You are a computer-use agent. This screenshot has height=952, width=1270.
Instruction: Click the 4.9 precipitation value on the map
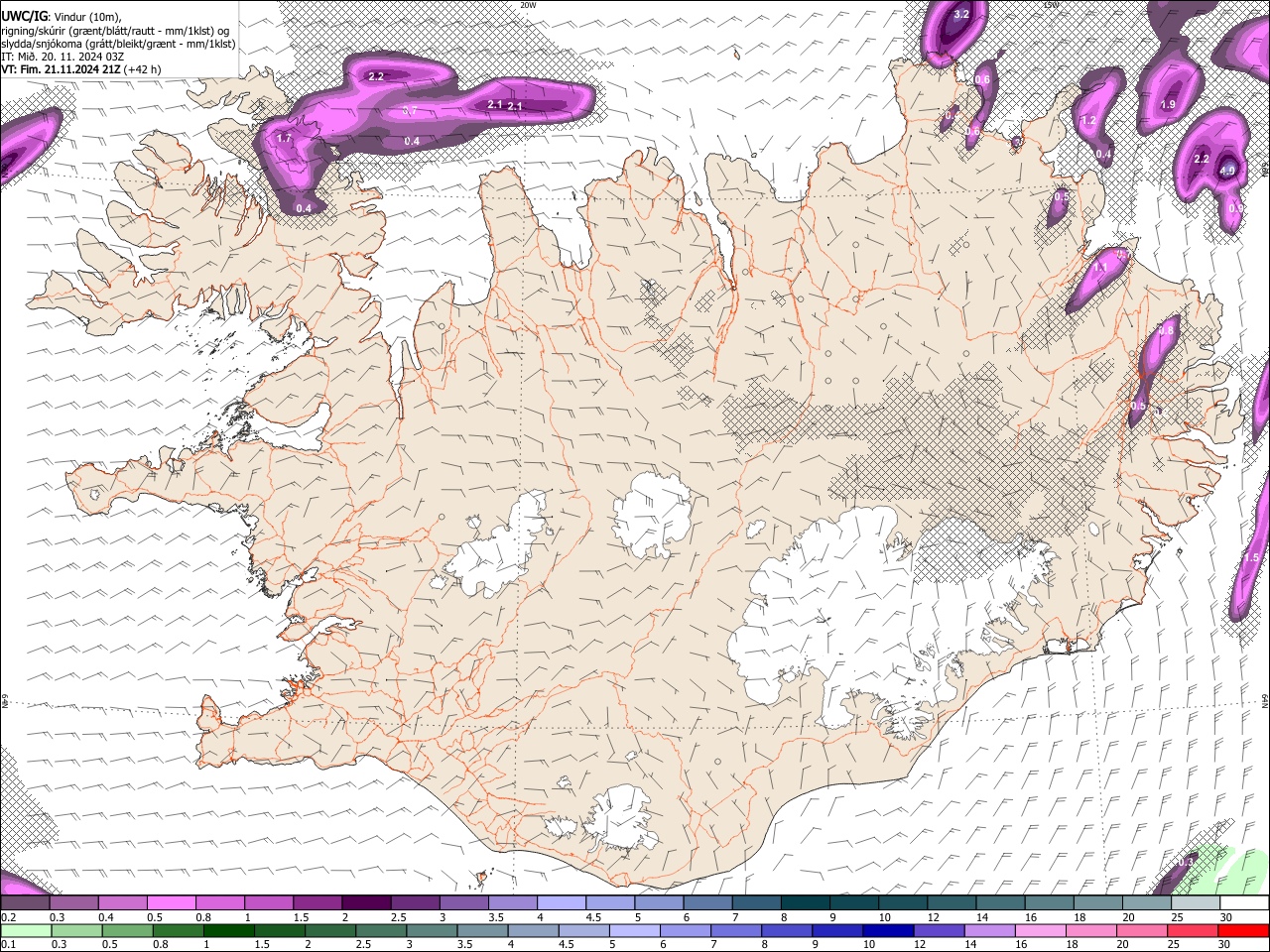point(1227,171)
